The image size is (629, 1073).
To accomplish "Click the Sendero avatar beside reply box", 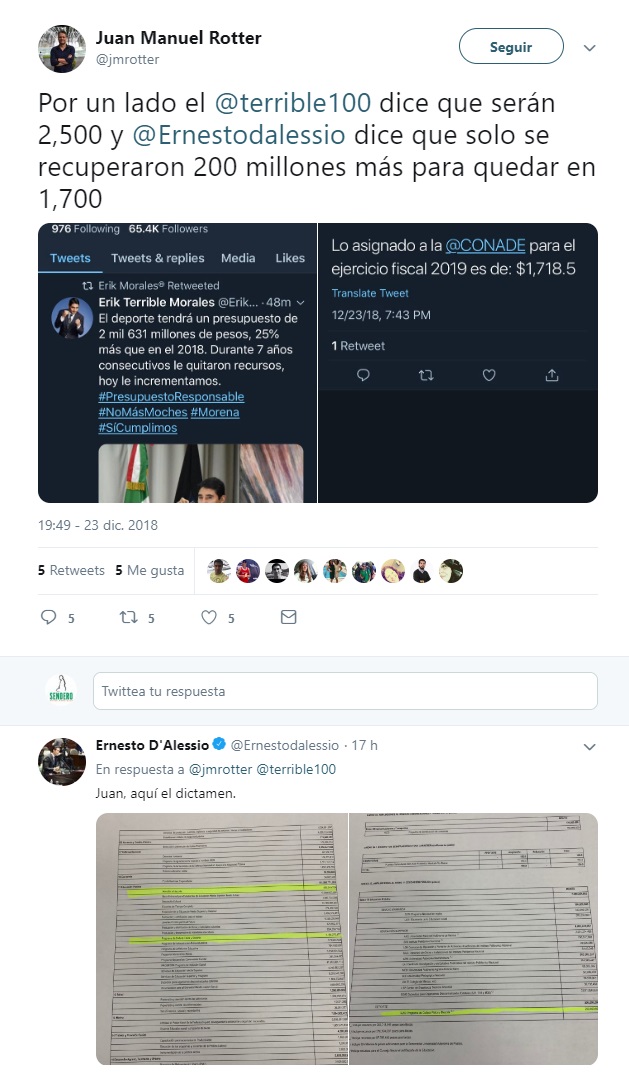I will (61, 690).
